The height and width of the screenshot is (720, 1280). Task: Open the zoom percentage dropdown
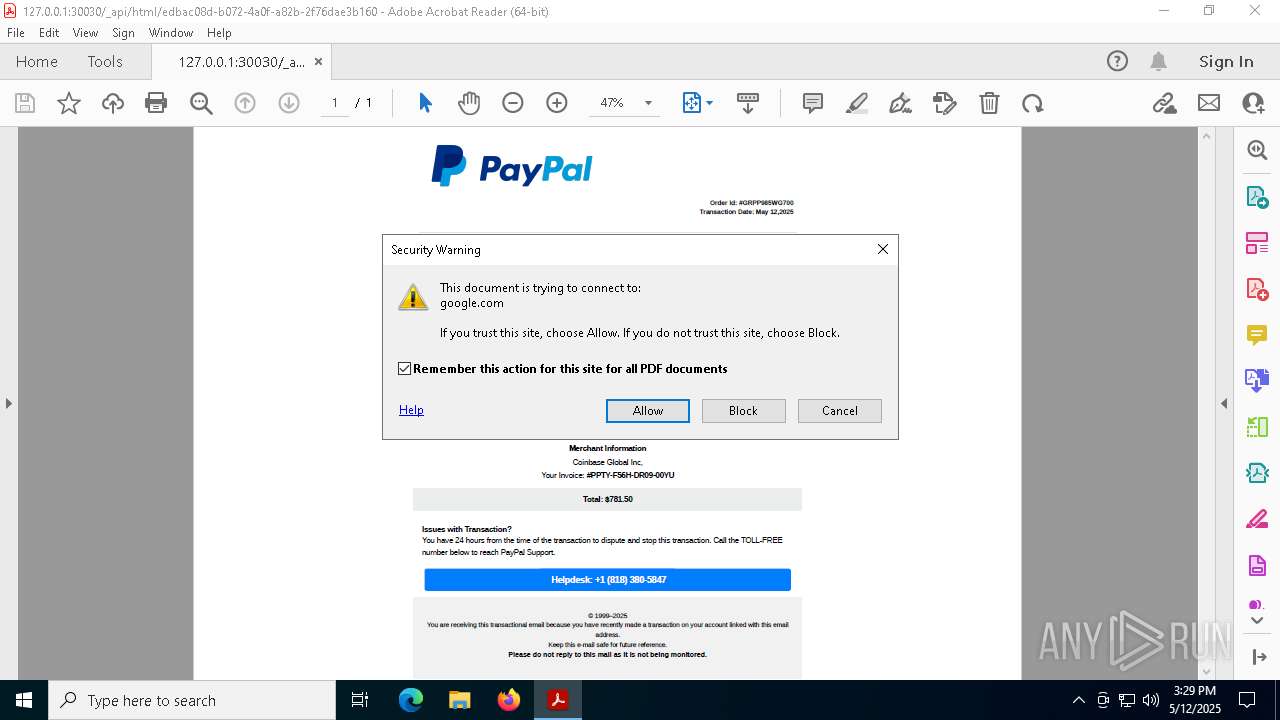648,103
